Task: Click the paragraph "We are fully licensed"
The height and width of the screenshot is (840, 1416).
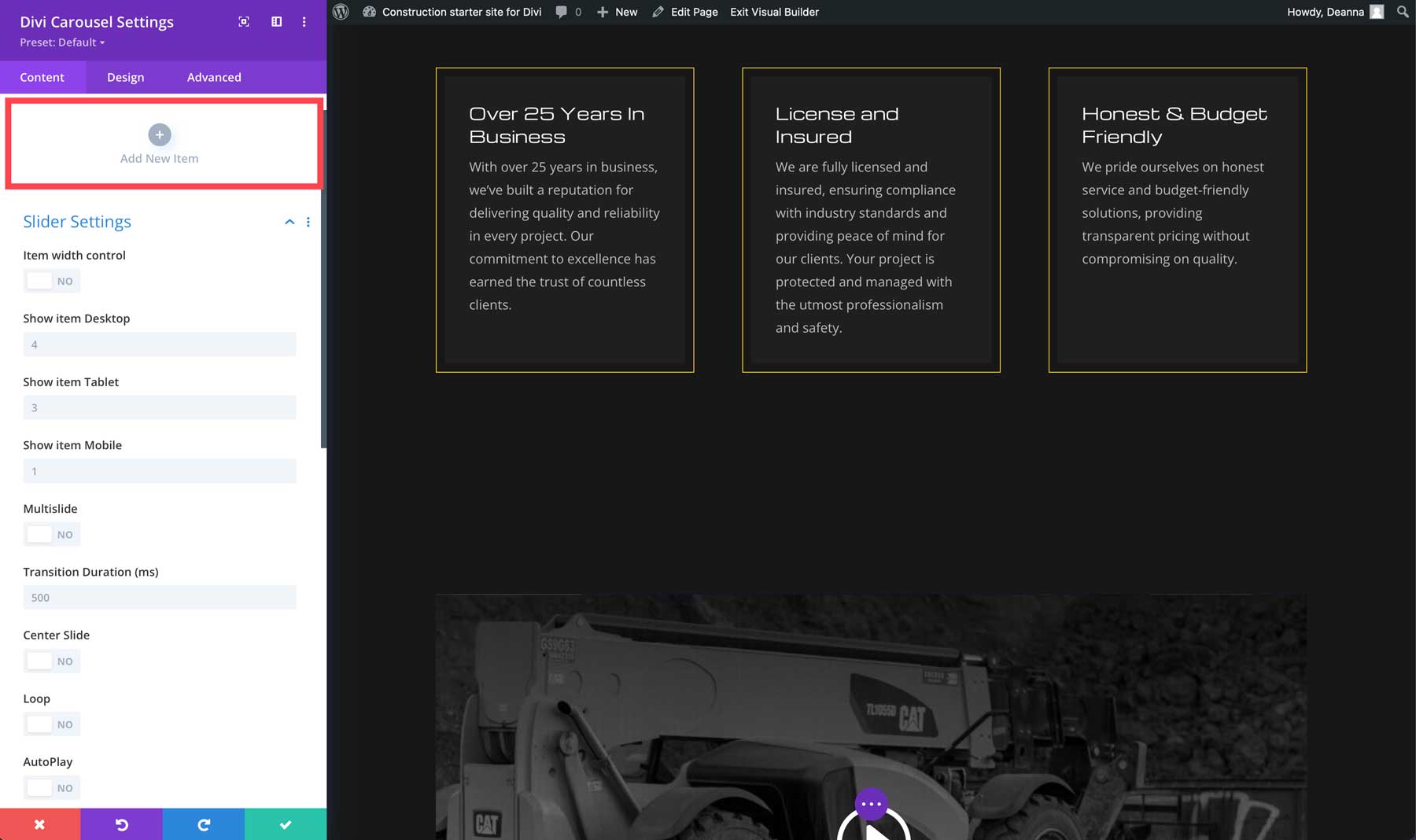Action: point(865,247)
